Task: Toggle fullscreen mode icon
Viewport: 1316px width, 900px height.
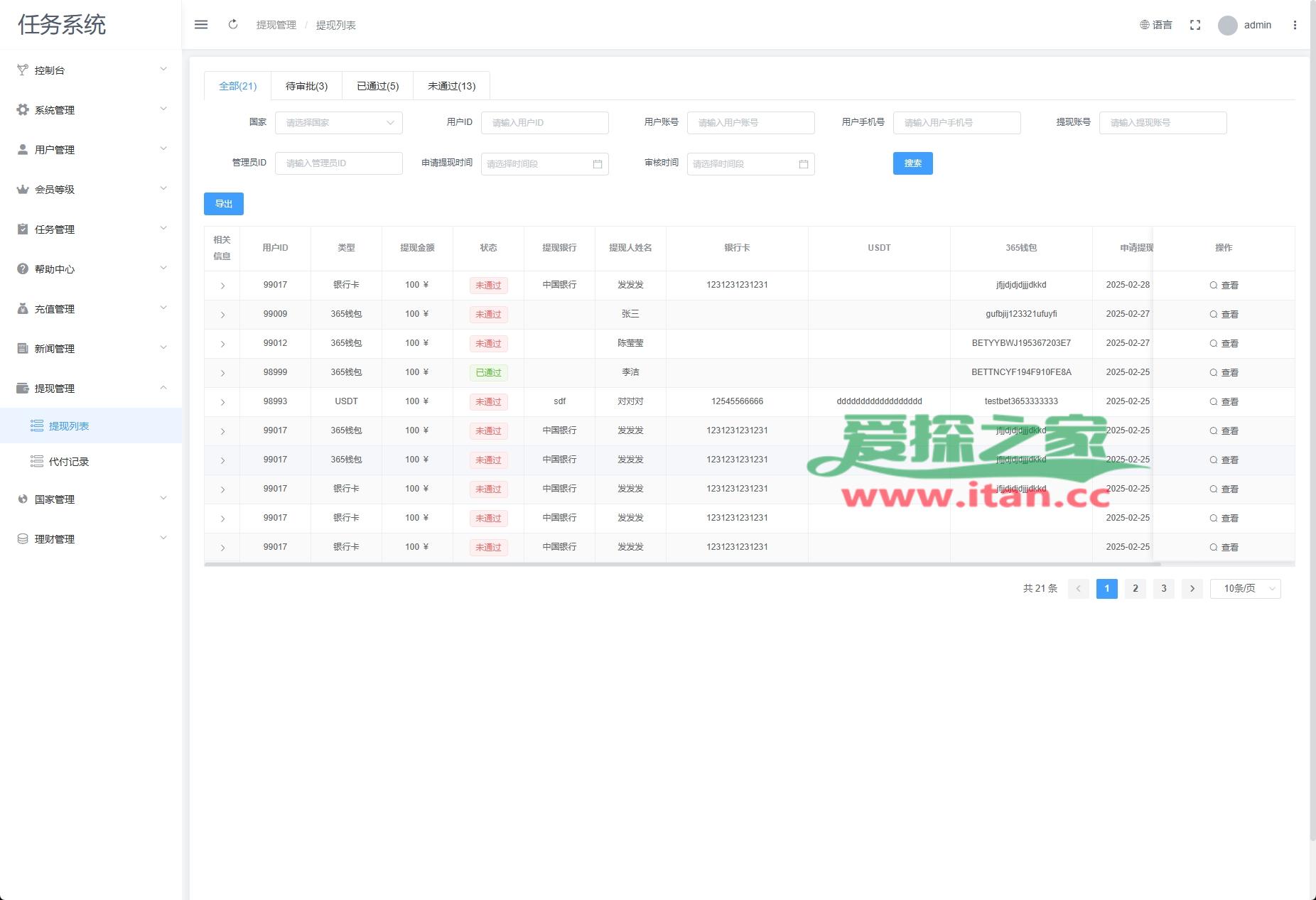Action: 1195,25
